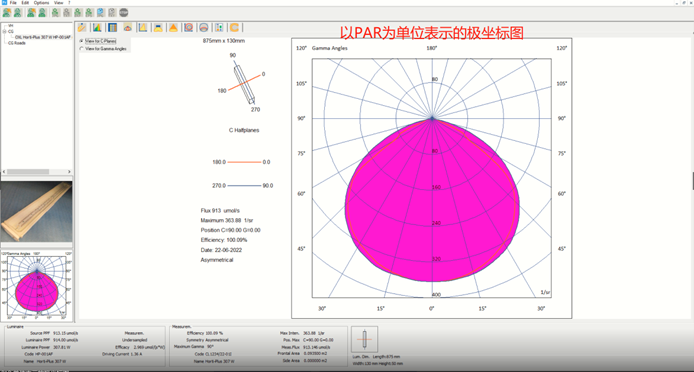The height and width of the screenshot is (372, 694).
Task: Select OXL Horti-Plus 307 W tree entry
Action: point(43,37)
